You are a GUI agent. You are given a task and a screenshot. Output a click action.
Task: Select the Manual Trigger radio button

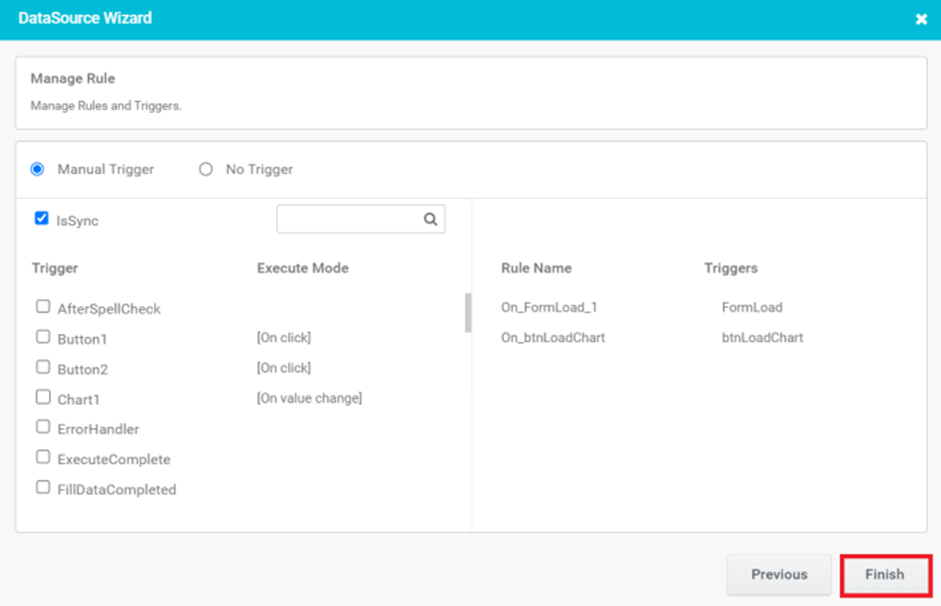click(x=37, y=169)
